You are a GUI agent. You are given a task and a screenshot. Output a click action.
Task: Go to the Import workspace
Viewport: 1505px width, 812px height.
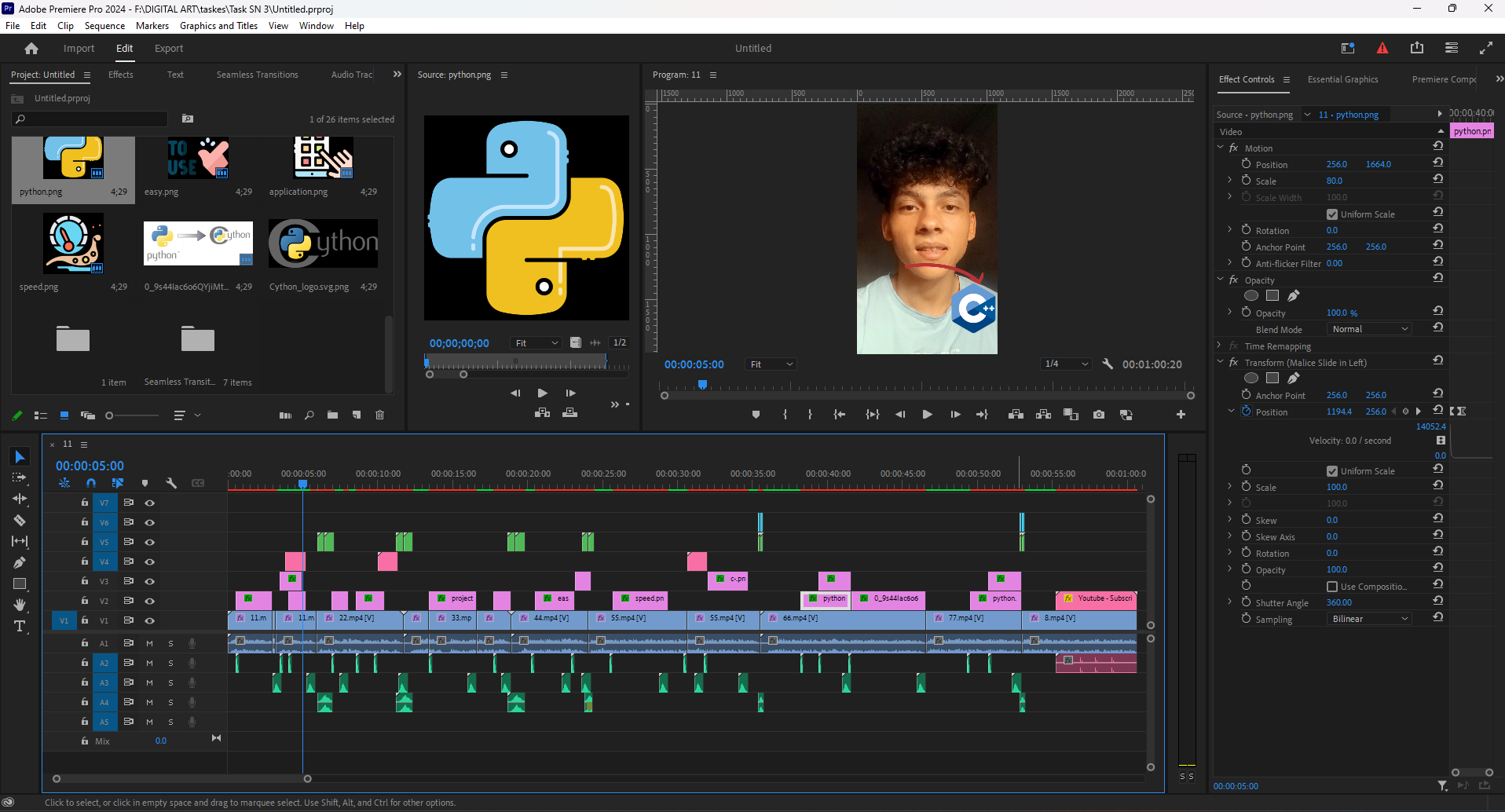click(x=79, y=49)
